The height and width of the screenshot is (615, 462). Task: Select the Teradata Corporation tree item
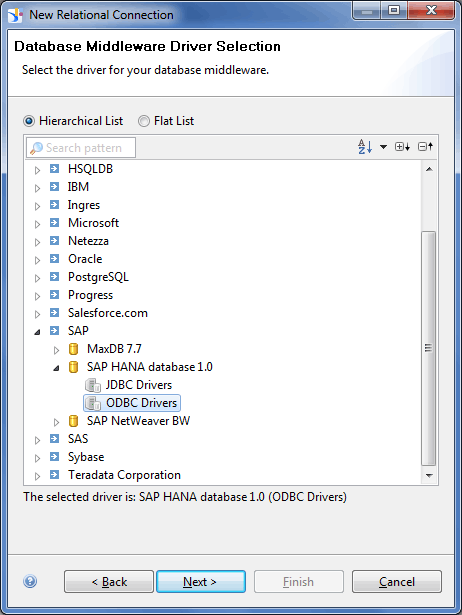click(124, 475)
